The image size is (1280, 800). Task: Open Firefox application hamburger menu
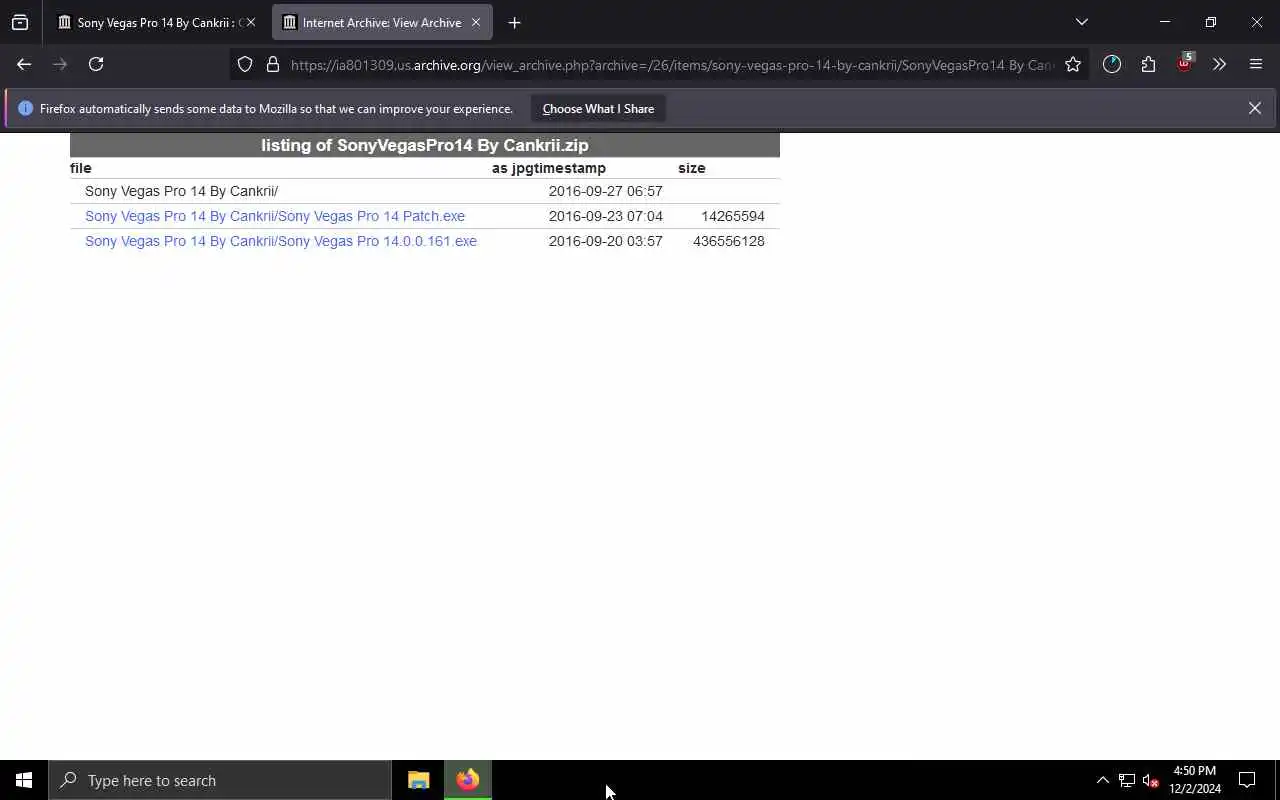coord(1256,64)
